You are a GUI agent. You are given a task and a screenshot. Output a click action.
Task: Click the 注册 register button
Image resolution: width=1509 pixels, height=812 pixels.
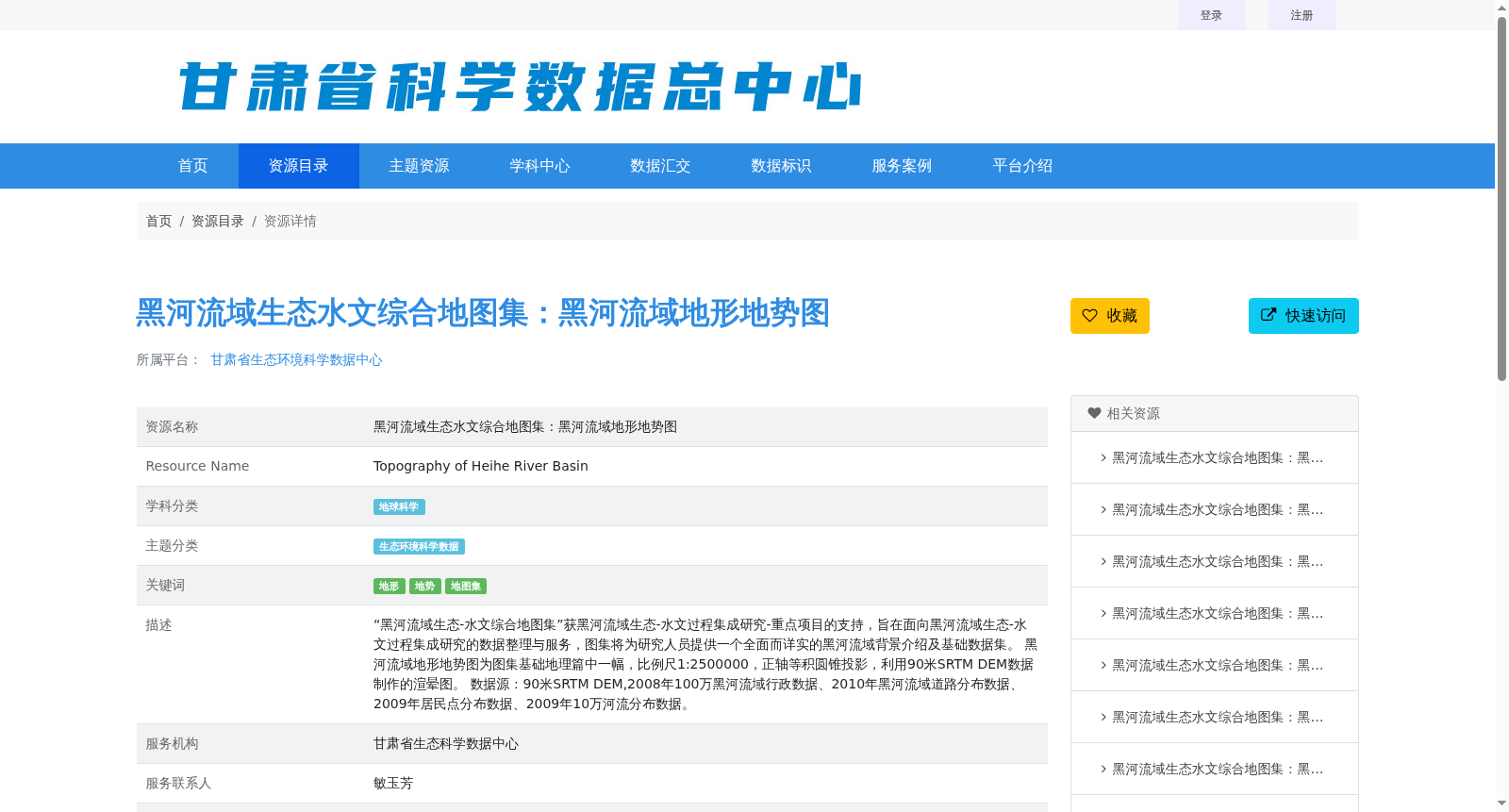pyautogui.click(x=1302, y=15)
